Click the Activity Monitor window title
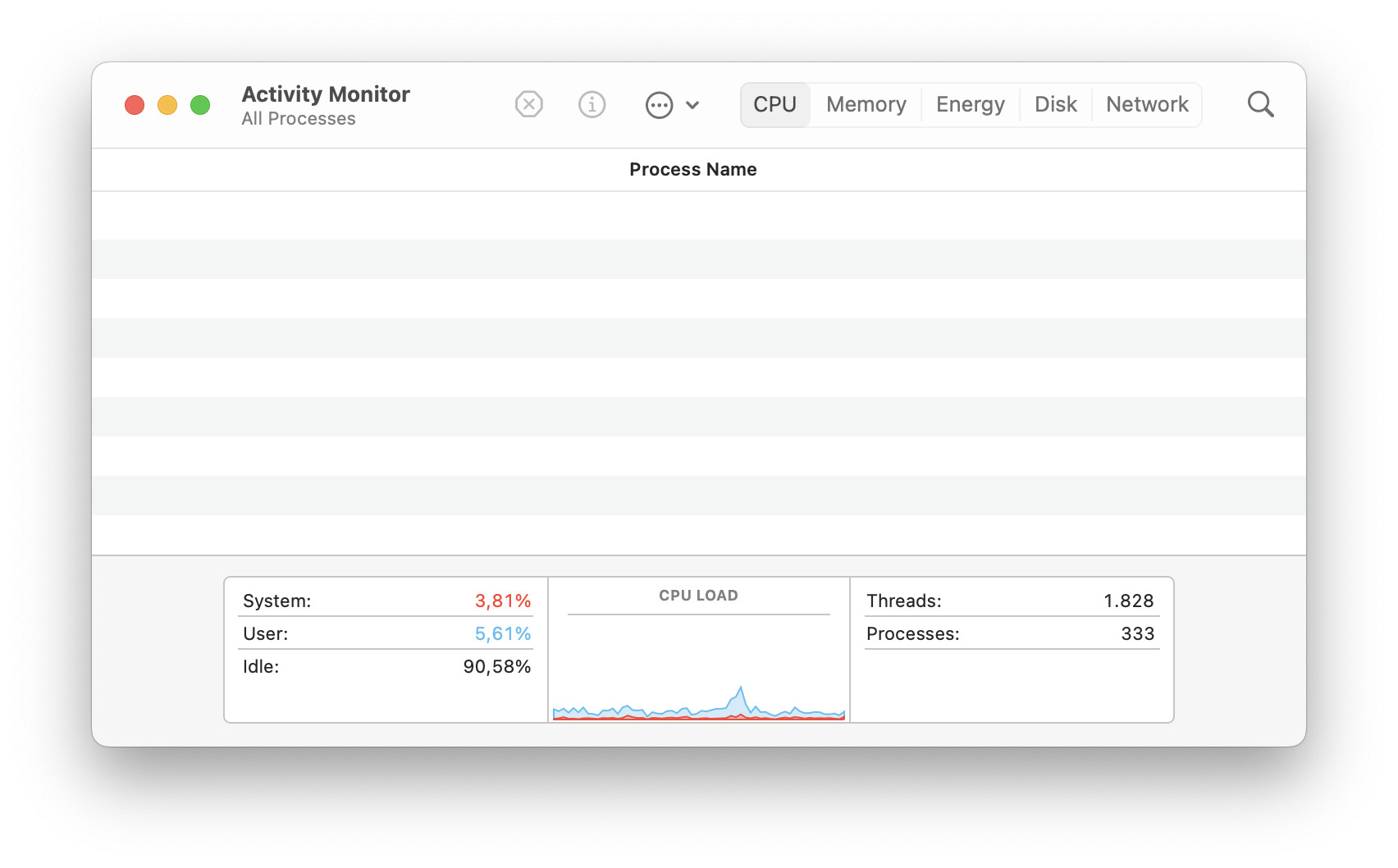 tap(326, 94)
